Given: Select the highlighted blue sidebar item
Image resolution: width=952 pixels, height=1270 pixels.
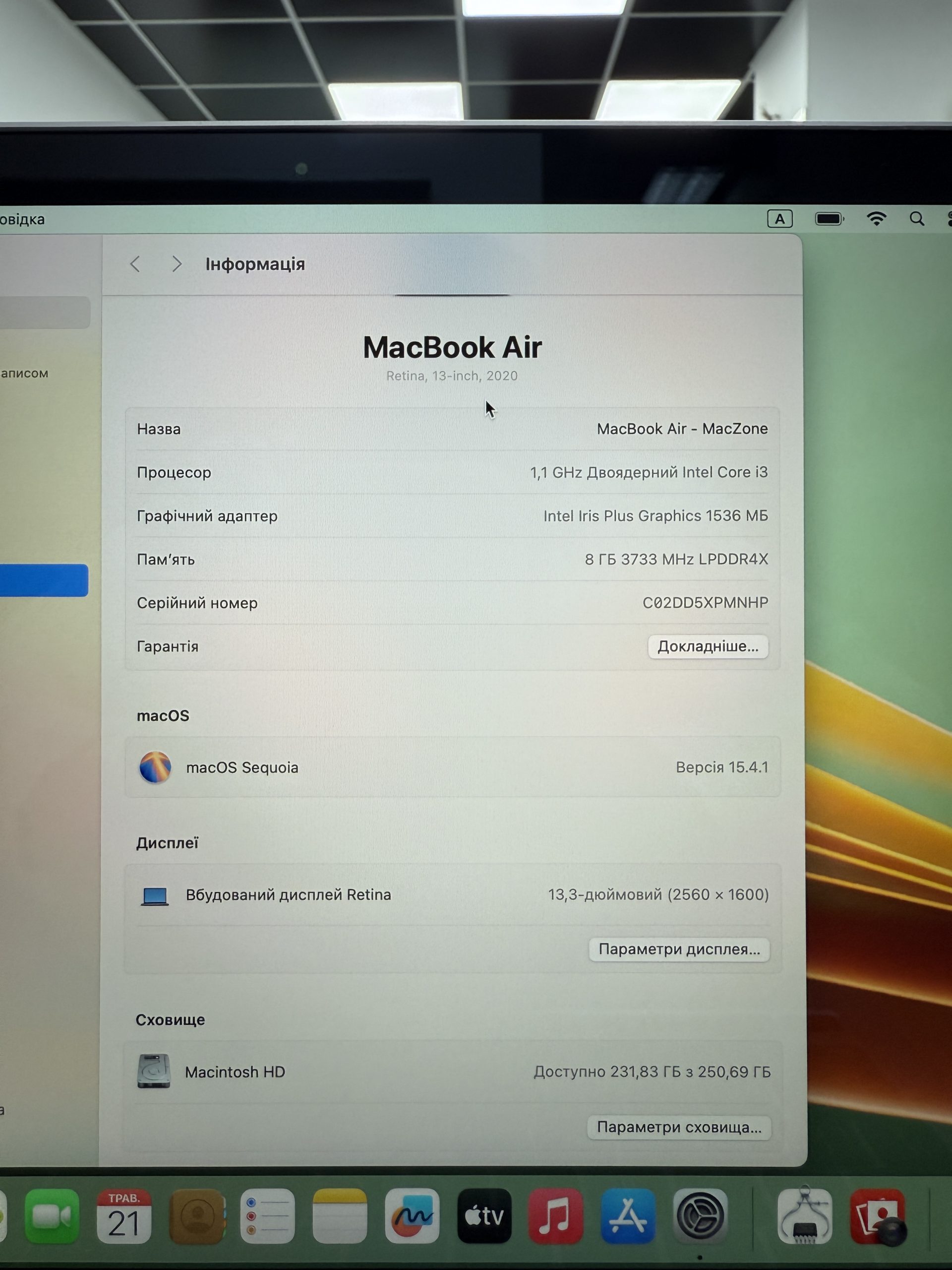Looking at the screenshot, I should click(44, 580).
